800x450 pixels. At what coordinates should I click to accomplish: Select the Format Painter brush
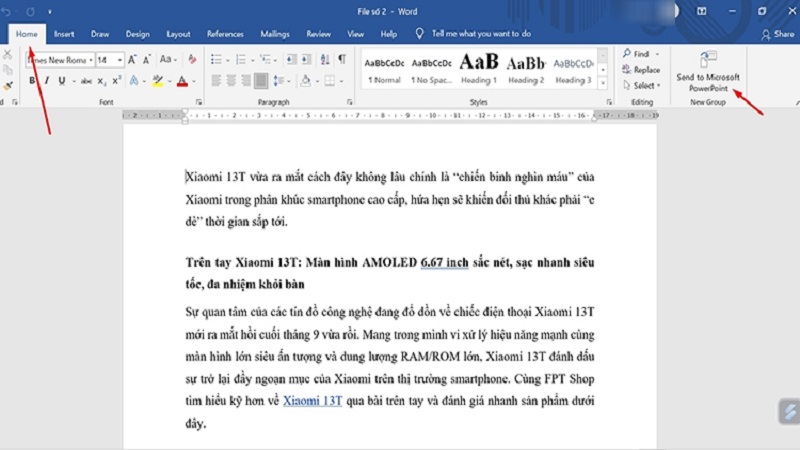click(7, 86)
